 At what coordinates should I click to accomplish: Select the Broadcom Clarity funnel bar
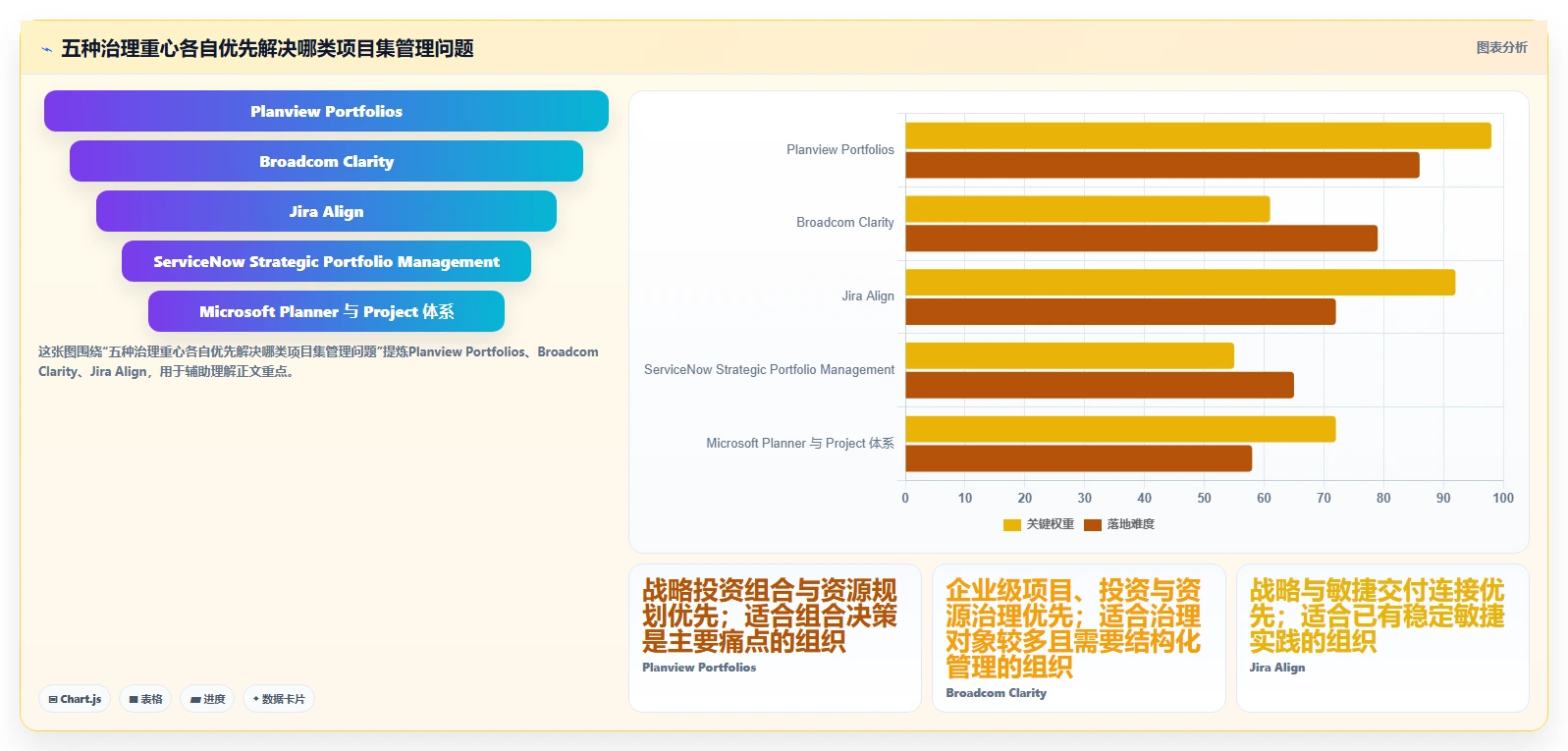326,161
